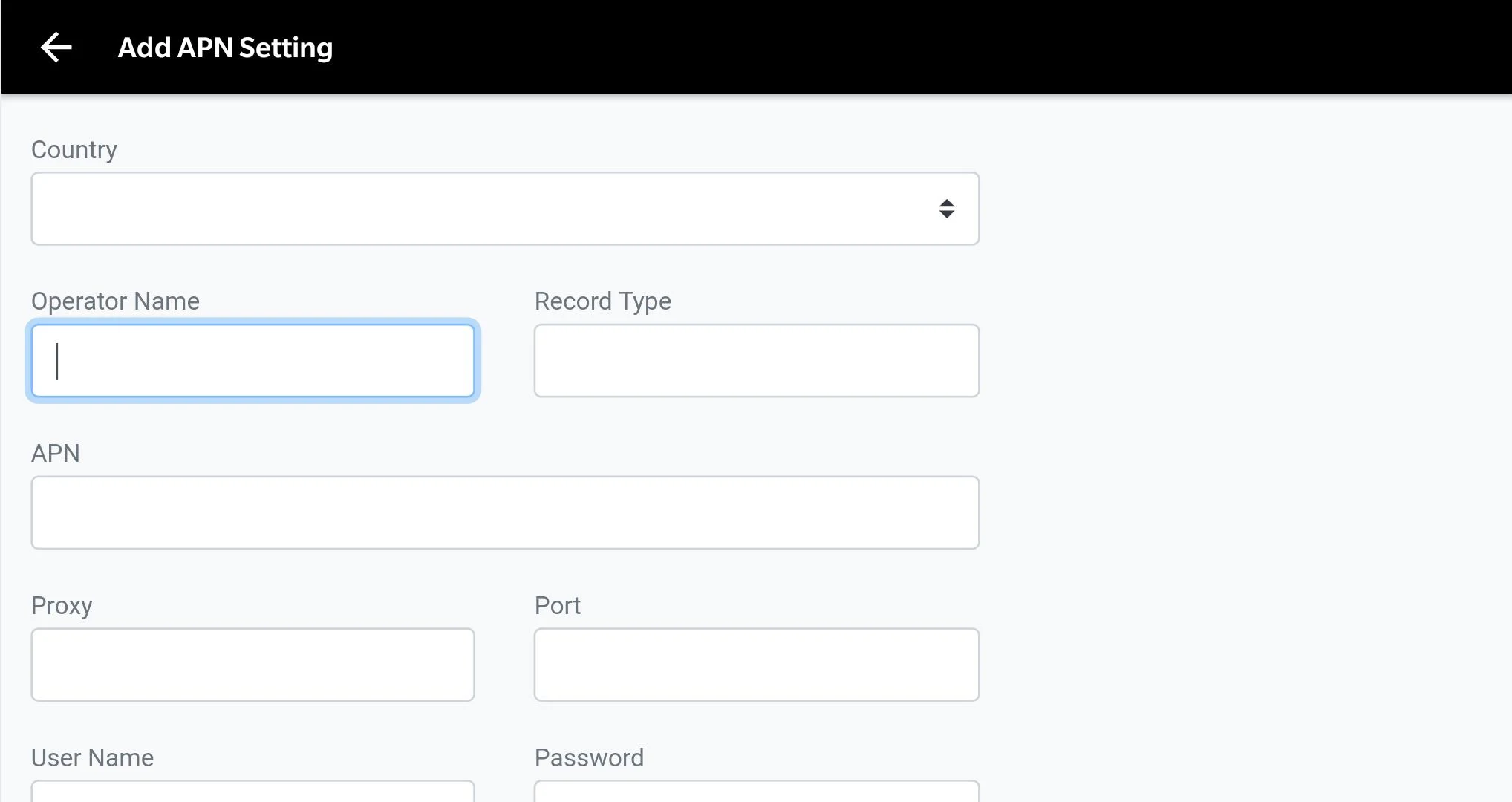Select the Port input field
Image resolution: width=1512 pixels, height=802 pixels.
[x=757, y=665]
